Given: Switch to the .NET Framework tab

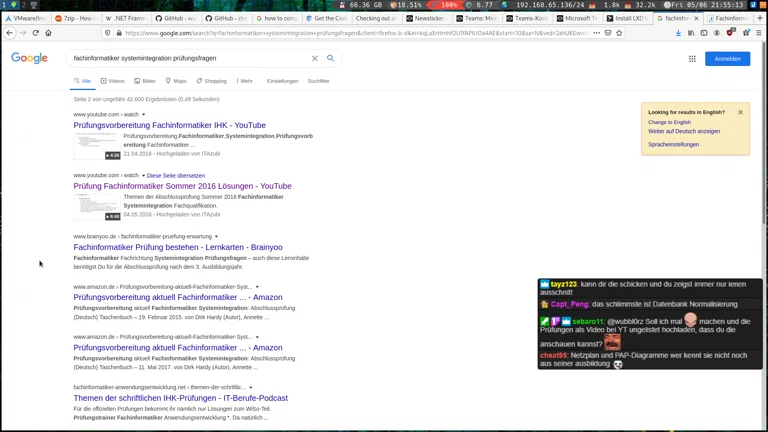Looking at the screenshot, I should (x=126, y=18).
